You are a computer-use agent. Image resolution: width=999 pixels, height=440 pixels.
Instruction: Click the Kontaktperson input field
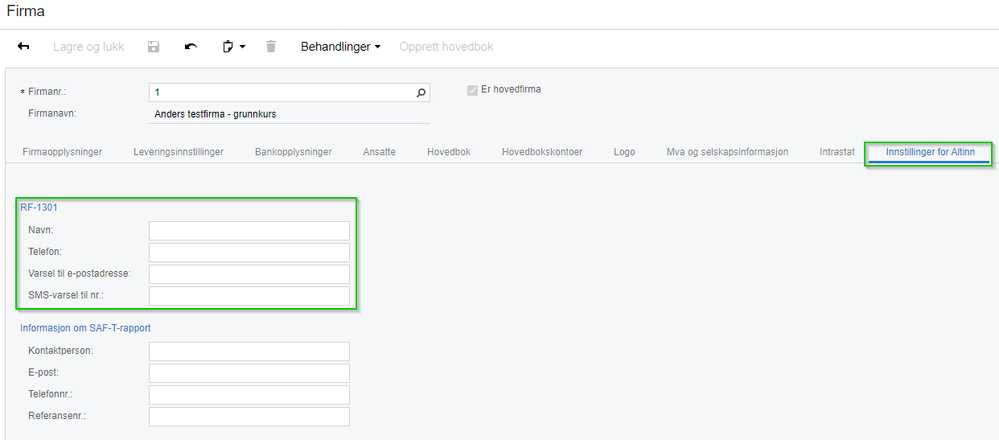pos(249,351)
